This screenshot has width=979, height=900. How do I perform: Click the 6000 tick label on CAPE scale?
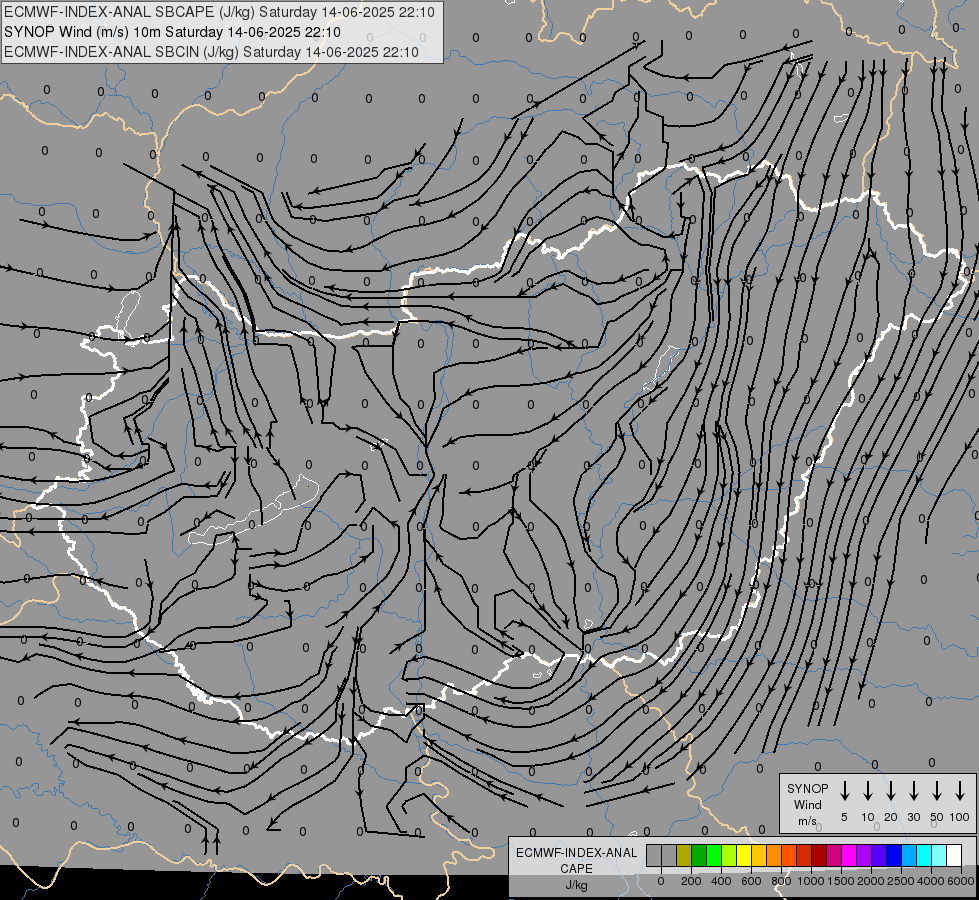(x=961, y=881)
